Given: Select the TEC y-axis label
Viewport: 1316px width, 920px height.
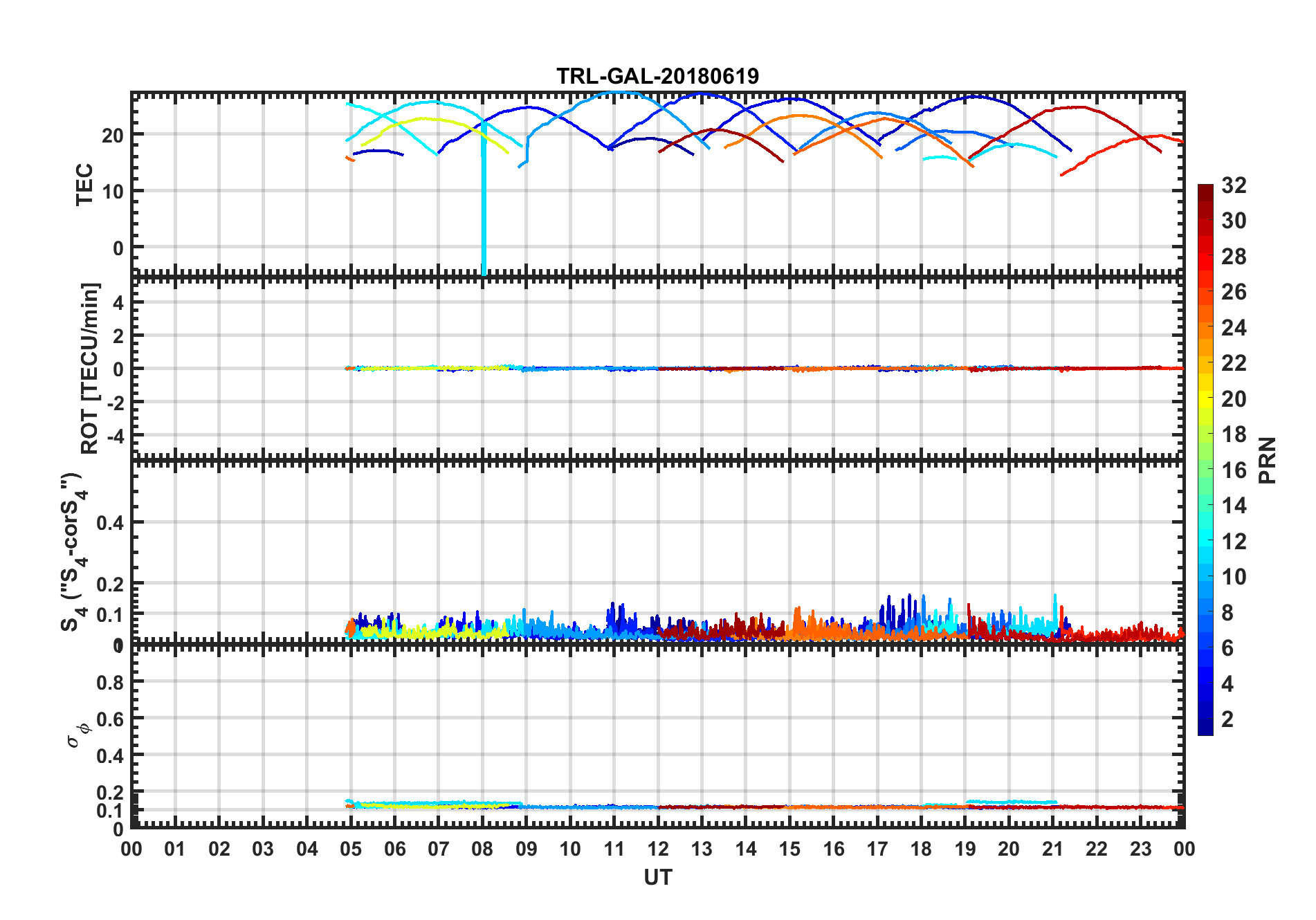Looking at the screenshot, I should point(84,184).
